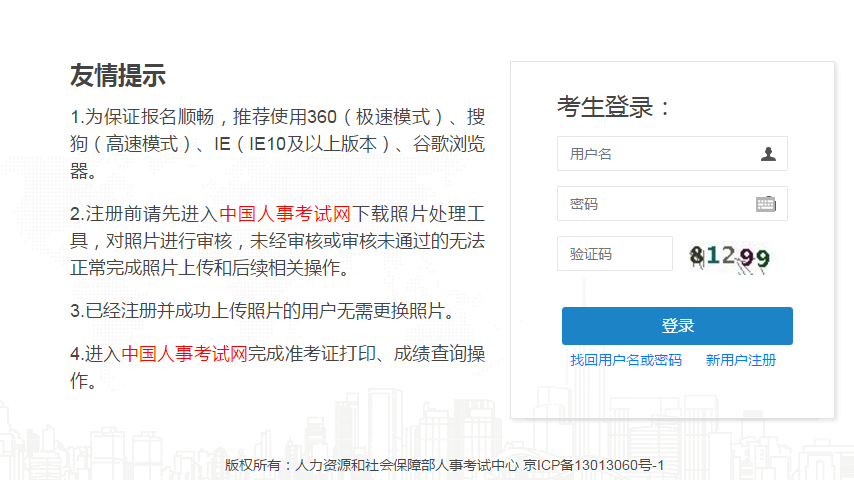
Task: Focus the 密码 input field
Action: click(655, 204)
